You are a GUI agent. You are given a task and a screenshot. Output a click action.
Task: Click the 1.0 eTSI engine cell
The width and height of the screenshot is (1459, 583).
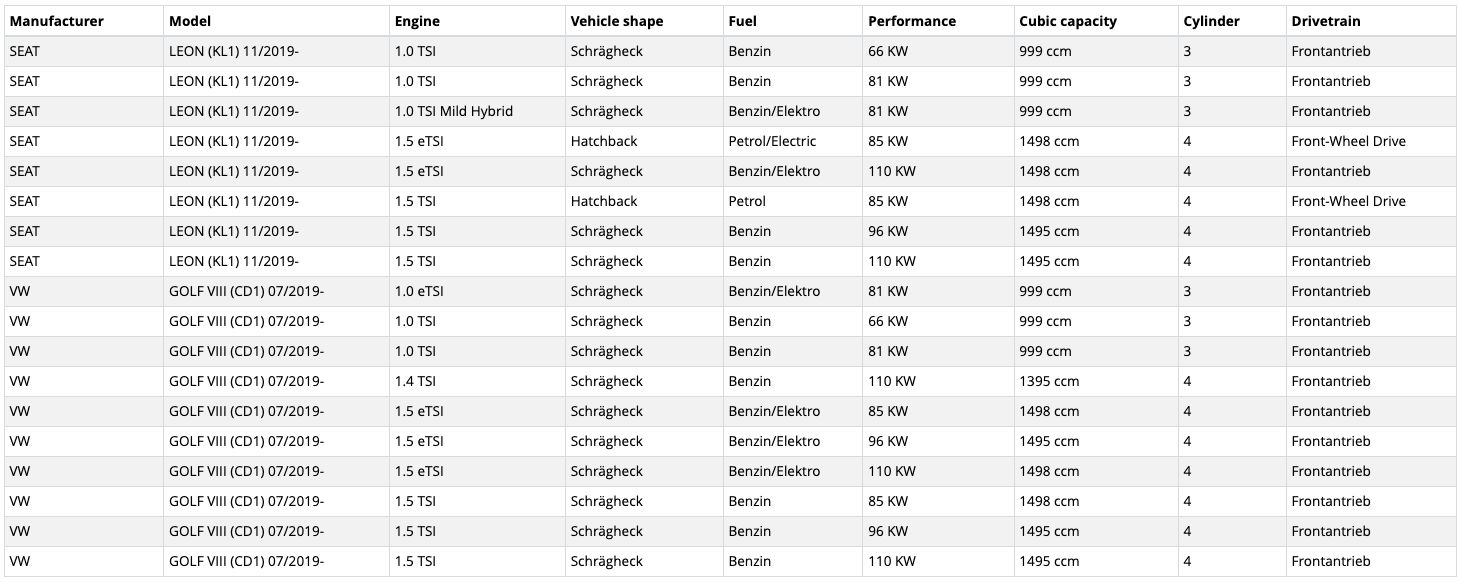419,291
